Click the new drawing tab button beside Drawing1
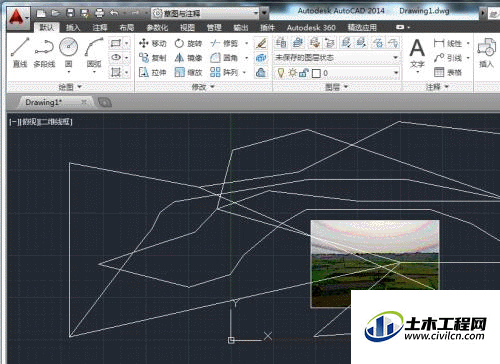This screenshot has width=500, height=364. [x=105, y=103]
